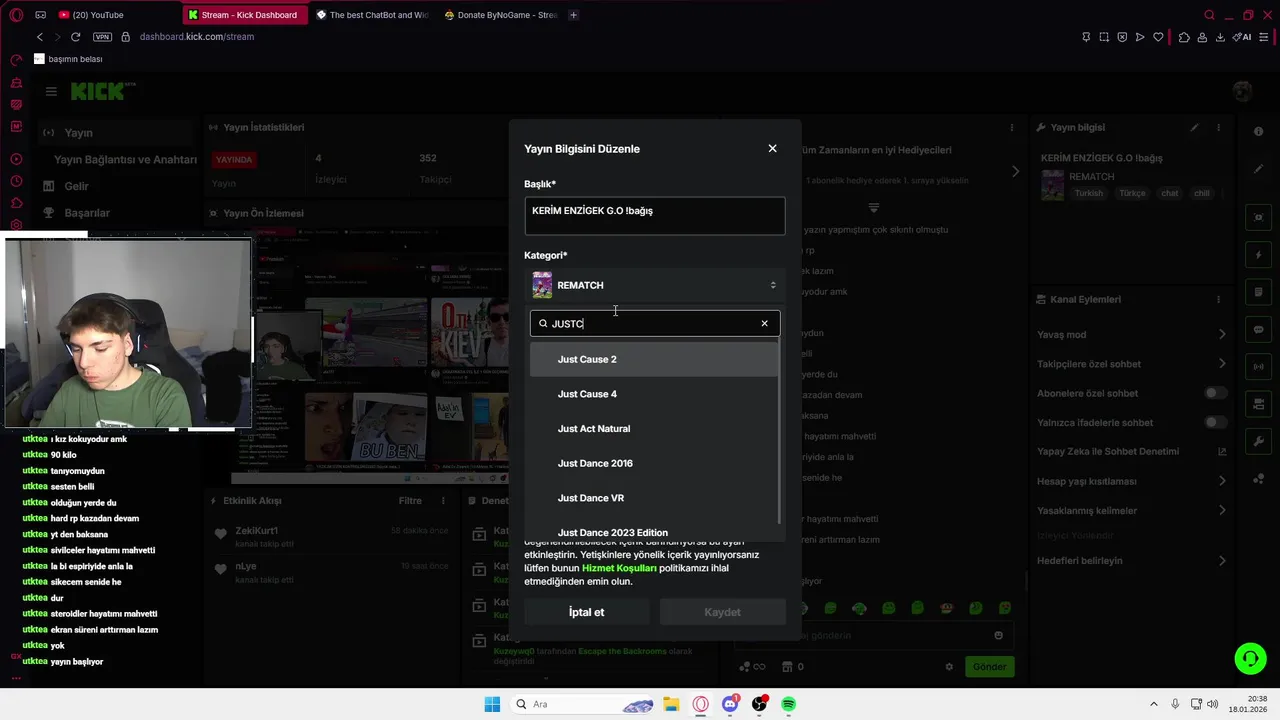Click the İptal et button

[586, 612]
